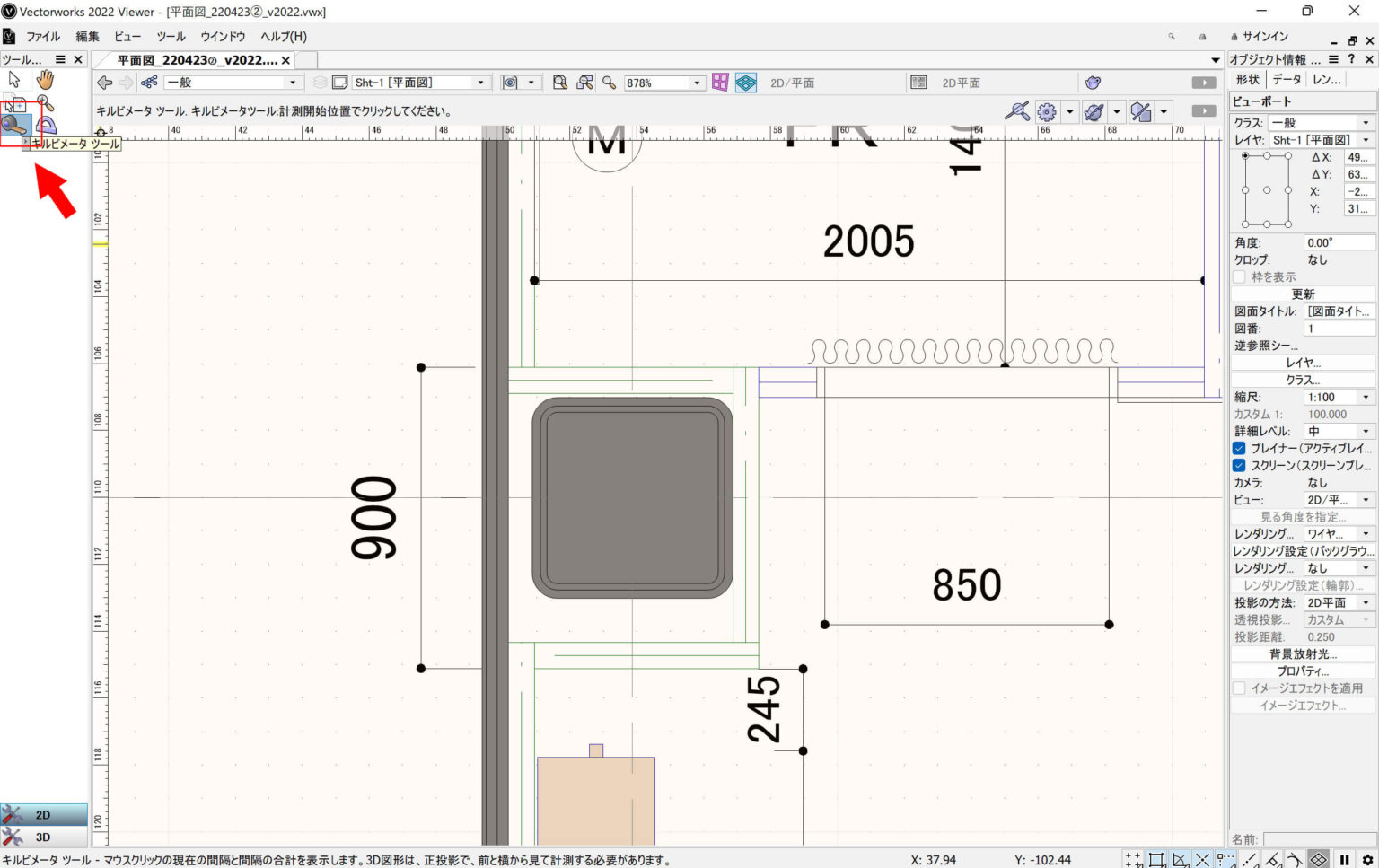
Task: Open the purple multiple view panes icon
Action: 719,82
